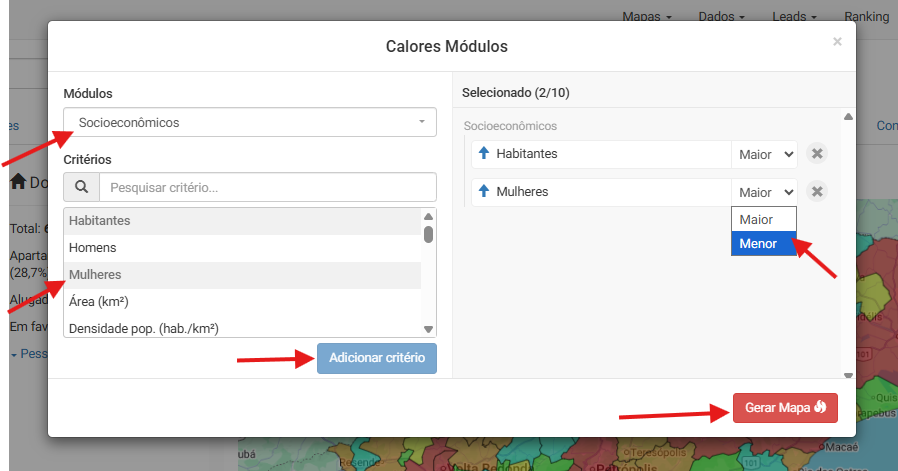Click the Adicionar critério button

tap(377, 358)
